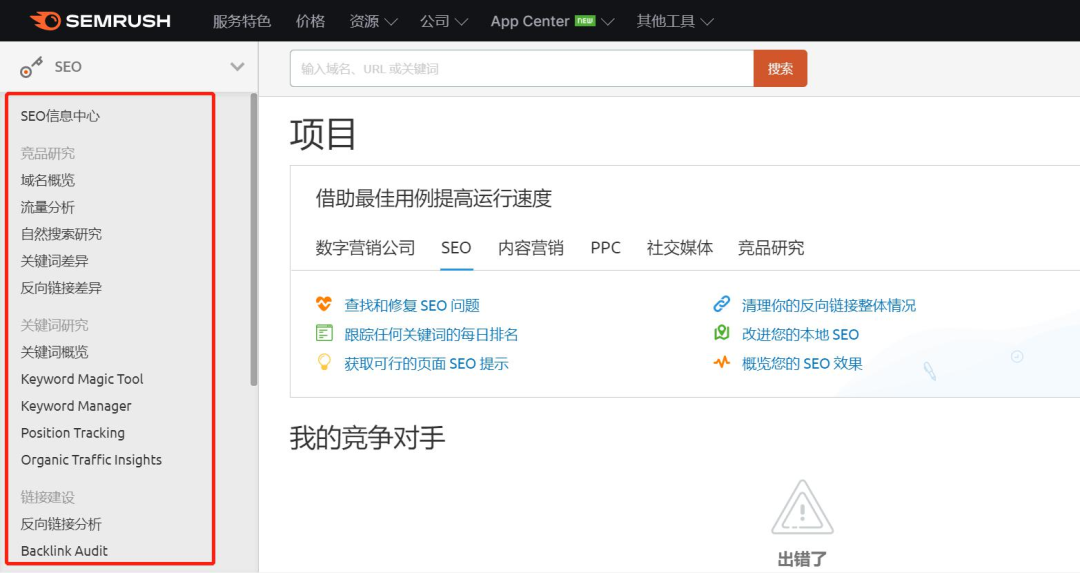Open link 获取可行的页面 SEO 提示

(x=426, y=363)
